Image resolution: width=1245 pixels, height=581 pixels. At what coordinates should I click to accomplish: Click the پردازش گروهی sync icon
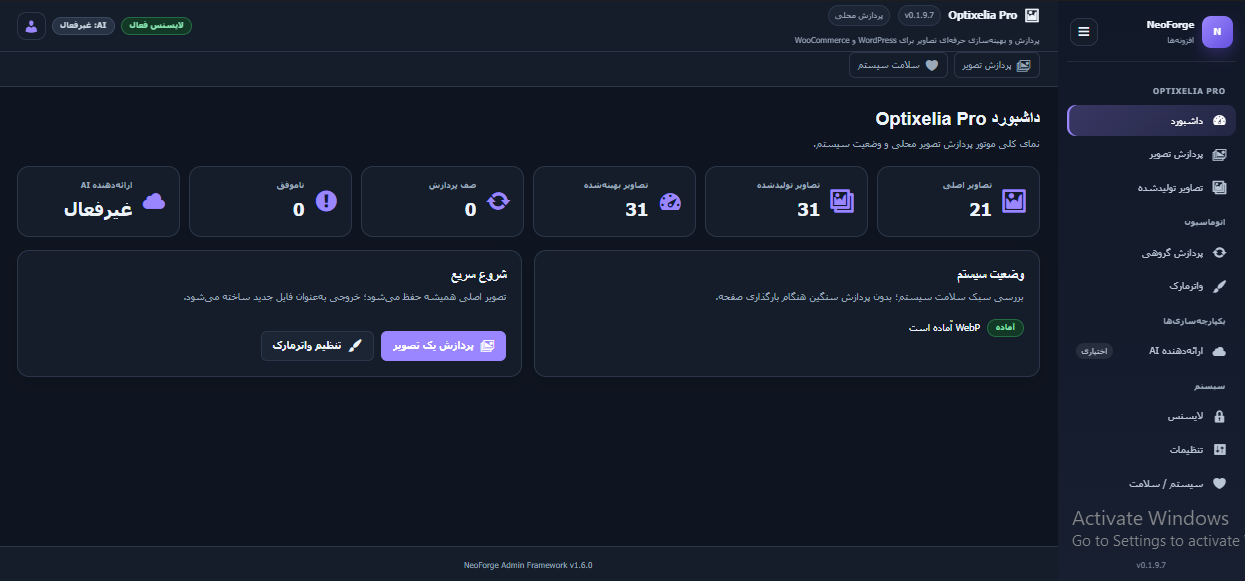pos(1219,253)
